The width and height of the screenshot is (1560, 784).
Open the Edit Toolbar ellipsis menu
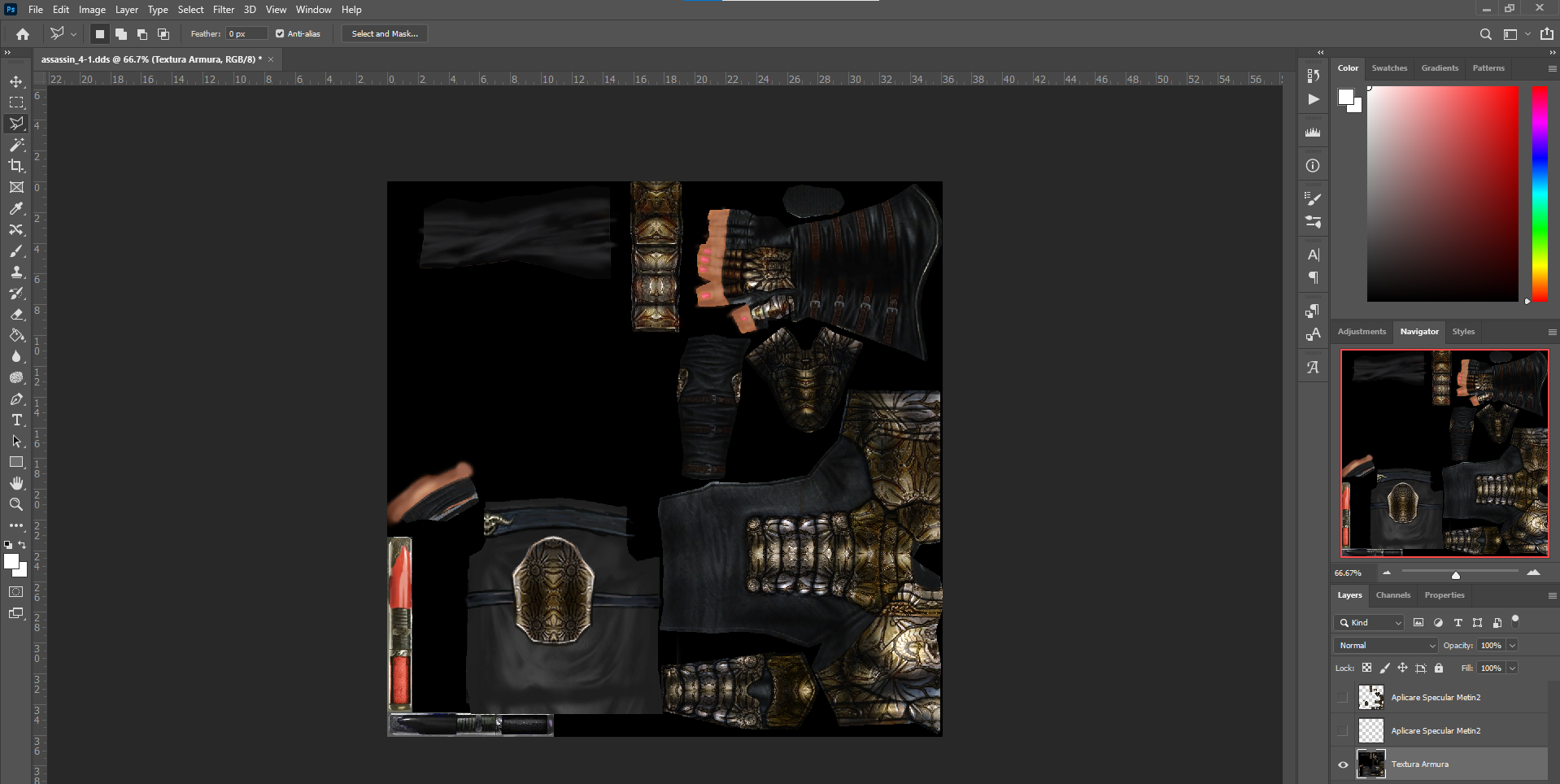pos(16,525)
